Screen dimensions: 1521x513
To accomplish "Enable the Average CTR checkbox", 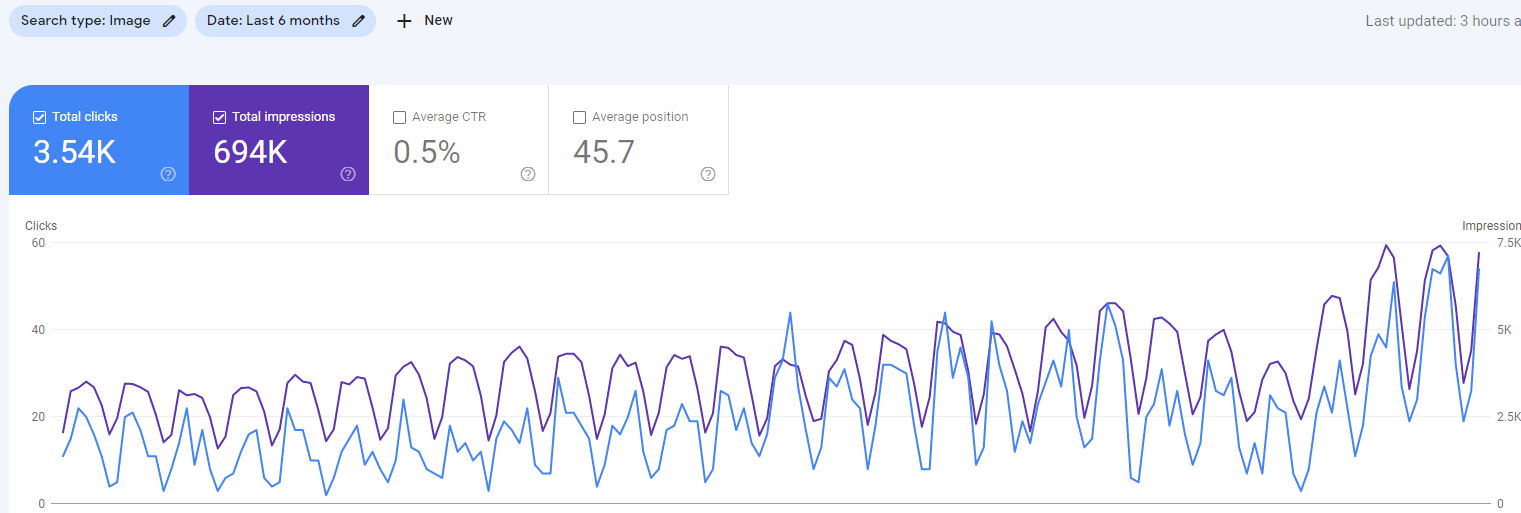I will click(x=400, y=117).
